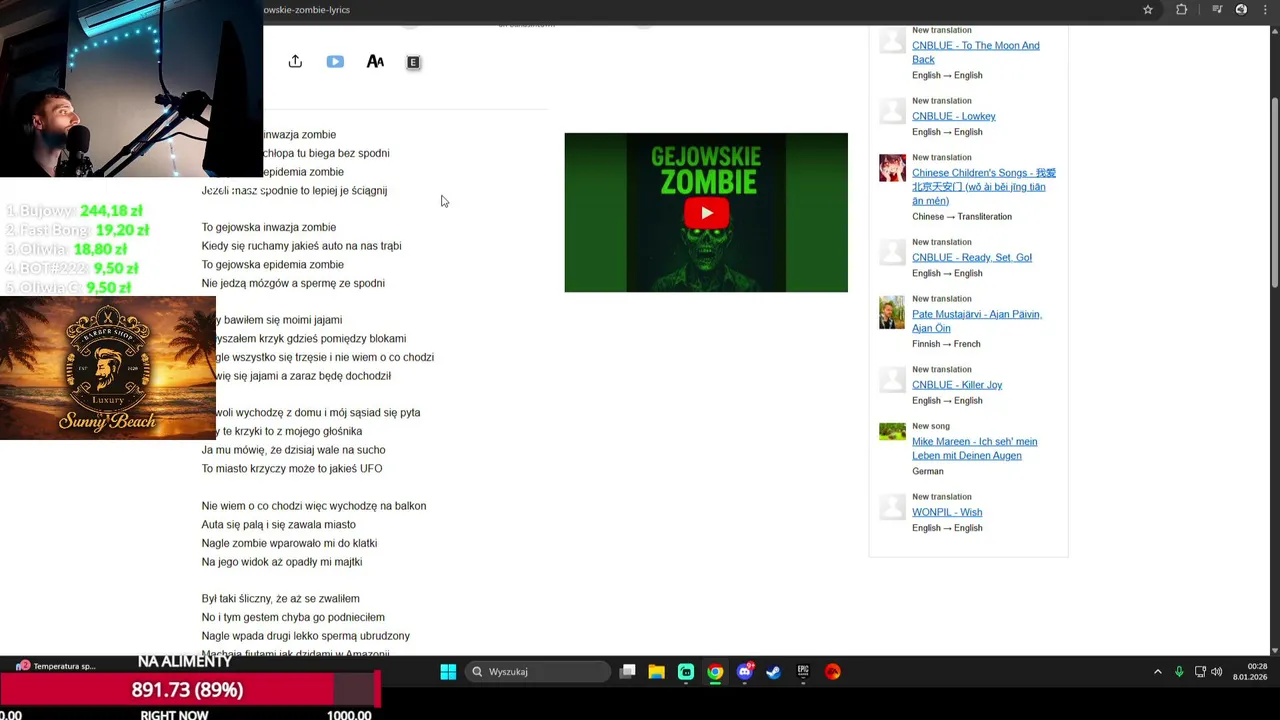This screenshot has height=720, width=1280.
Task: Click the E explicit icon in toolbar
Action: 413,62
